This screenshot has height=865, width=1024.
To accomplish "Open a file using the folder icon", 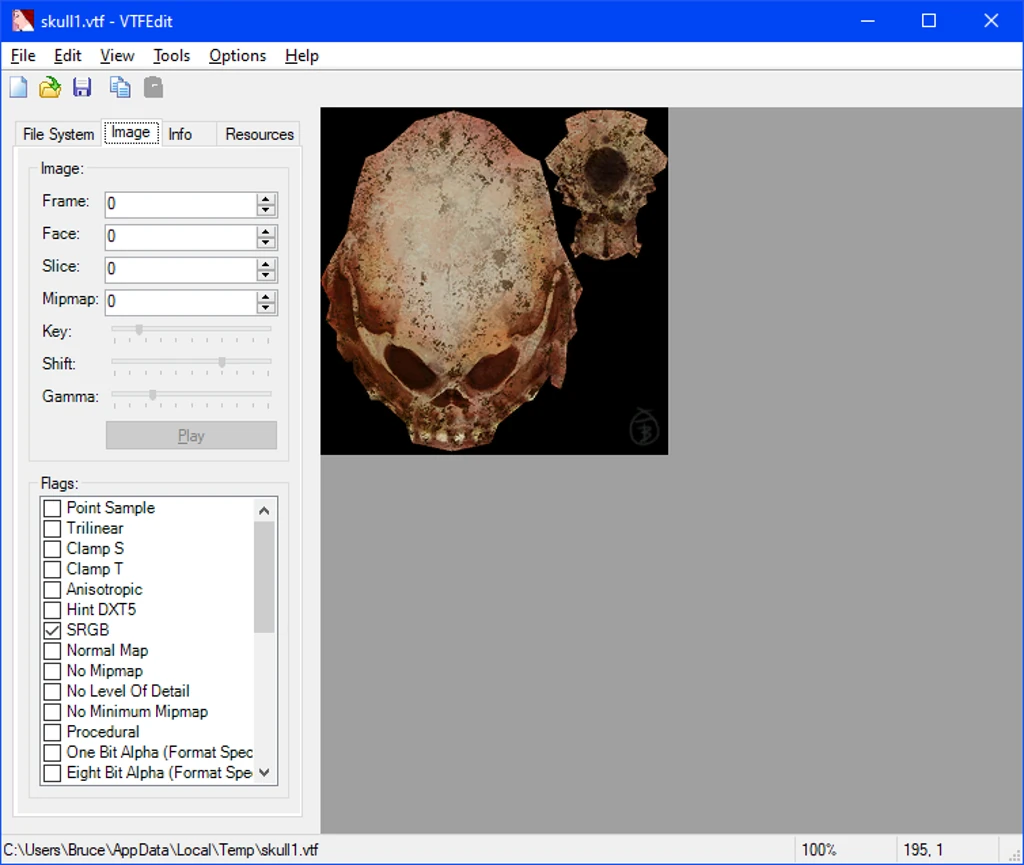I will tap(50, 87).
